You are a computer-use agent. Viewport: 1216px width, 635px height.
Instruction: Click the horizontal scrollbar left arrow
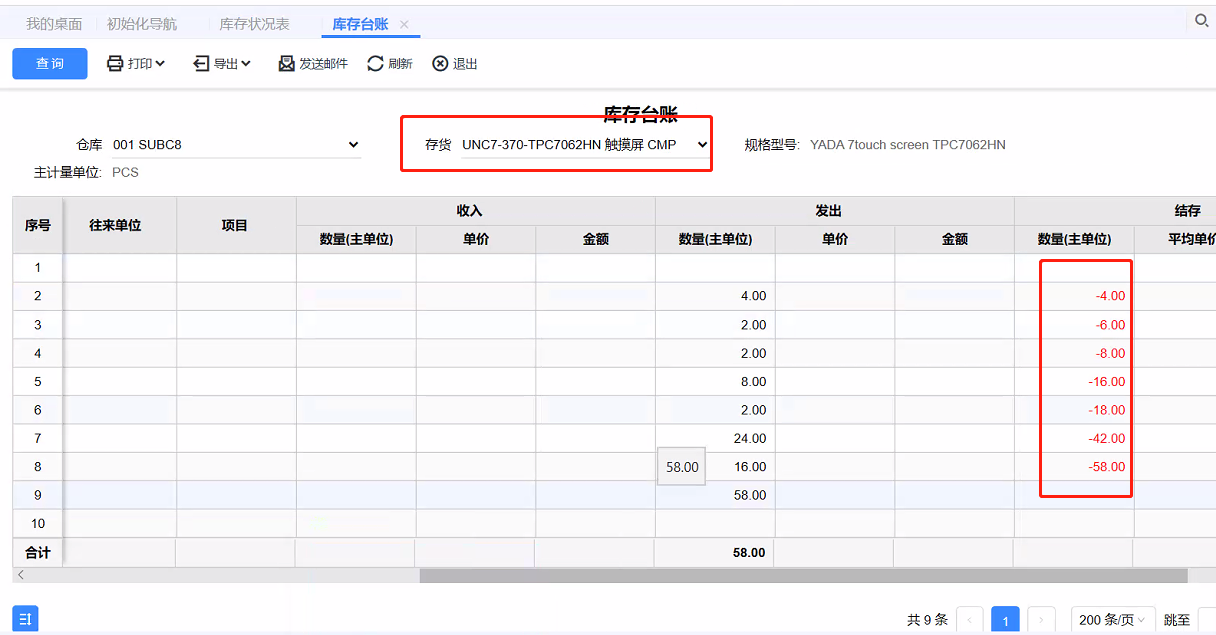[x=21, y=576]
